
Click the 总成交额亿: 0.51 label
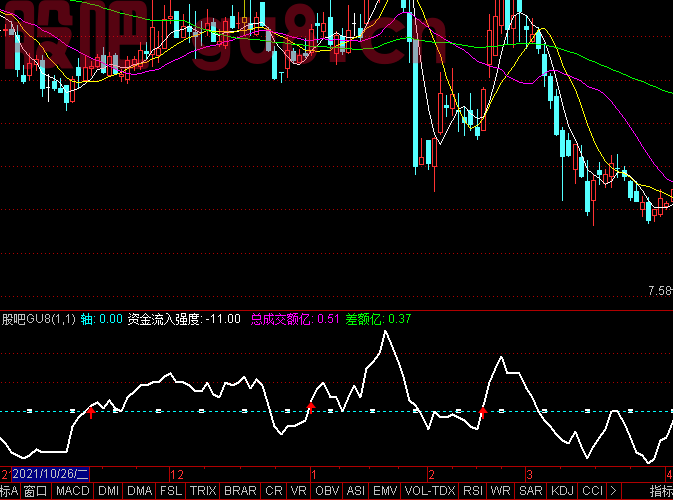[295, 319]
